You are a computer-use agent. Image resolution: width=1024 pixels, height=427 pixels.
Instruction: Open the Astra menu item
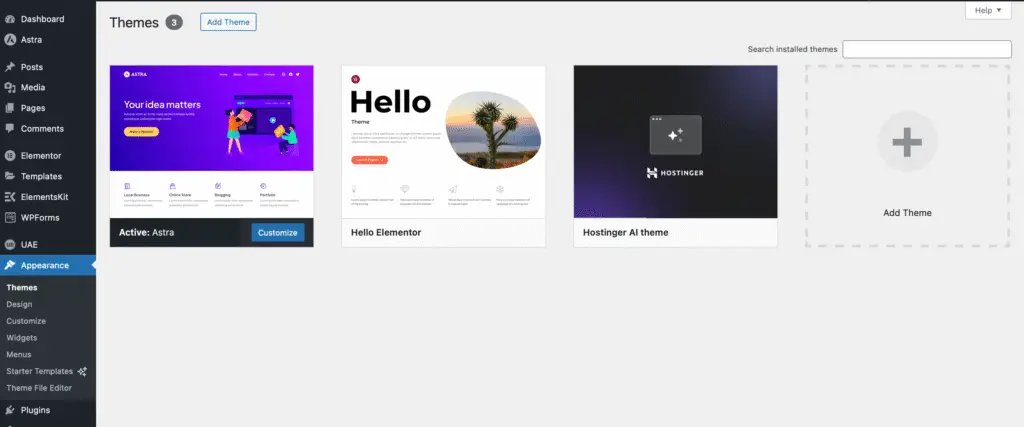(x=48, y=39)
